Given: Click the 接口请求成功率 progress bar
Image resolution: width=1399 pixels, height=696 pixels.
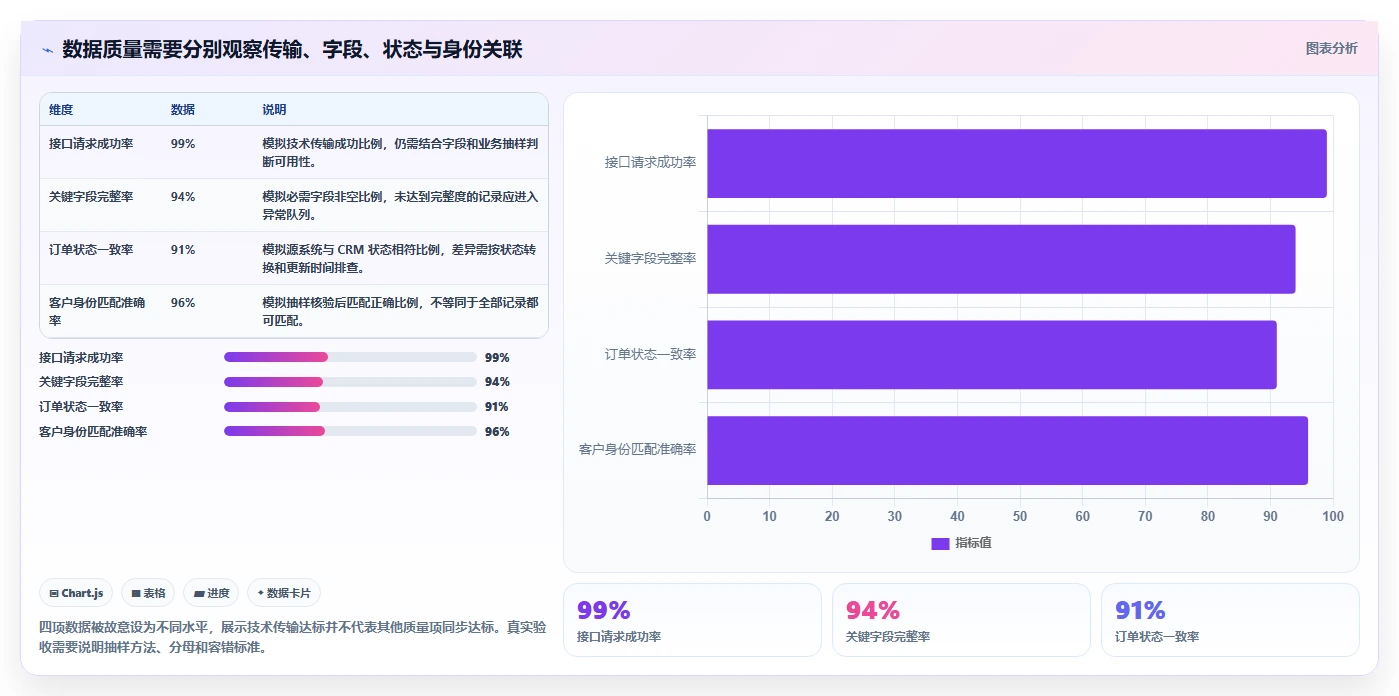Looking at the screenshot, I should coord(350,357).
